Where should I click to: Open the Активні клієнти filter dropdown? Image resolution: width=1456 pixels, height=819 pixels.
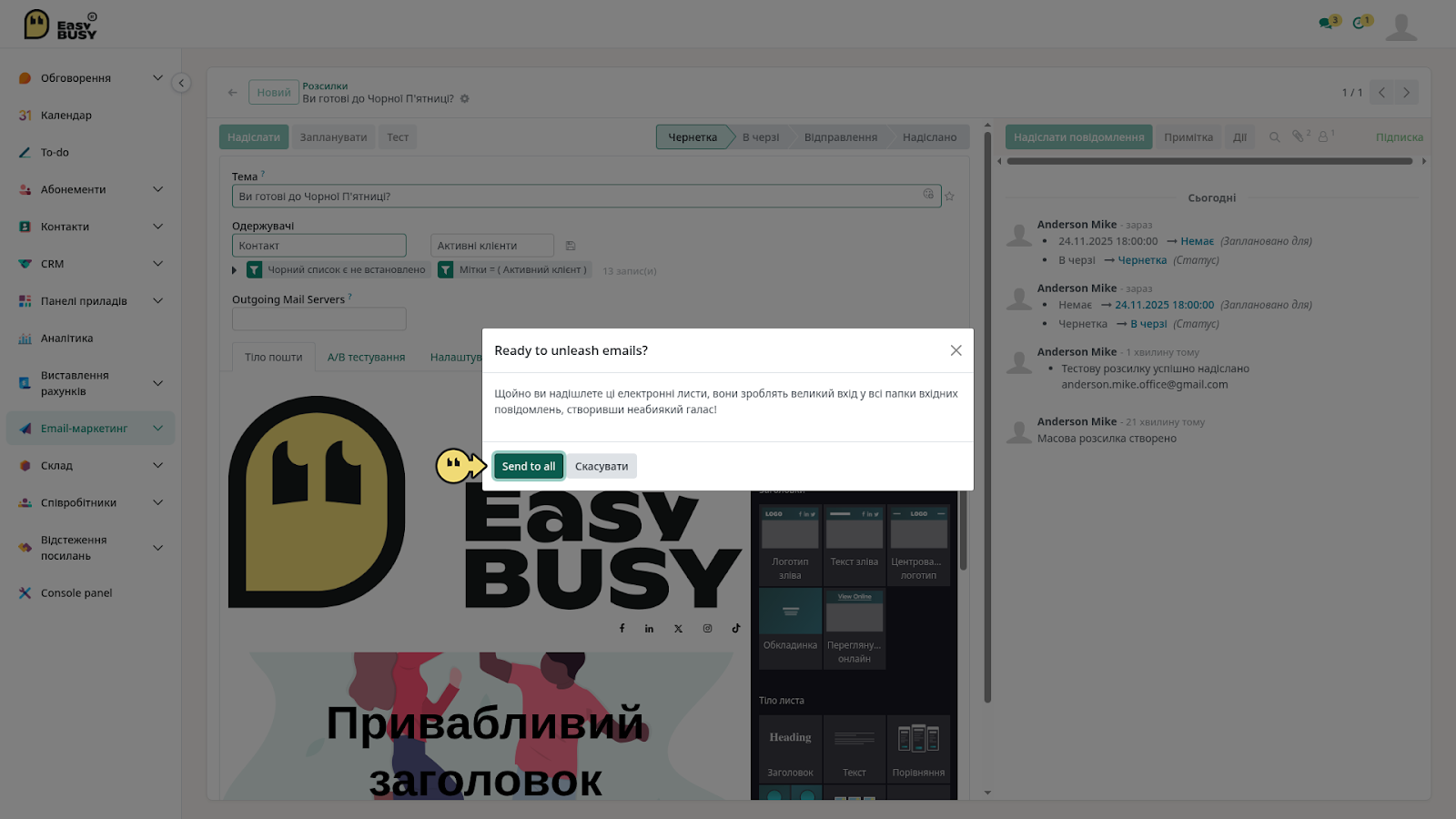click(491, 246)
